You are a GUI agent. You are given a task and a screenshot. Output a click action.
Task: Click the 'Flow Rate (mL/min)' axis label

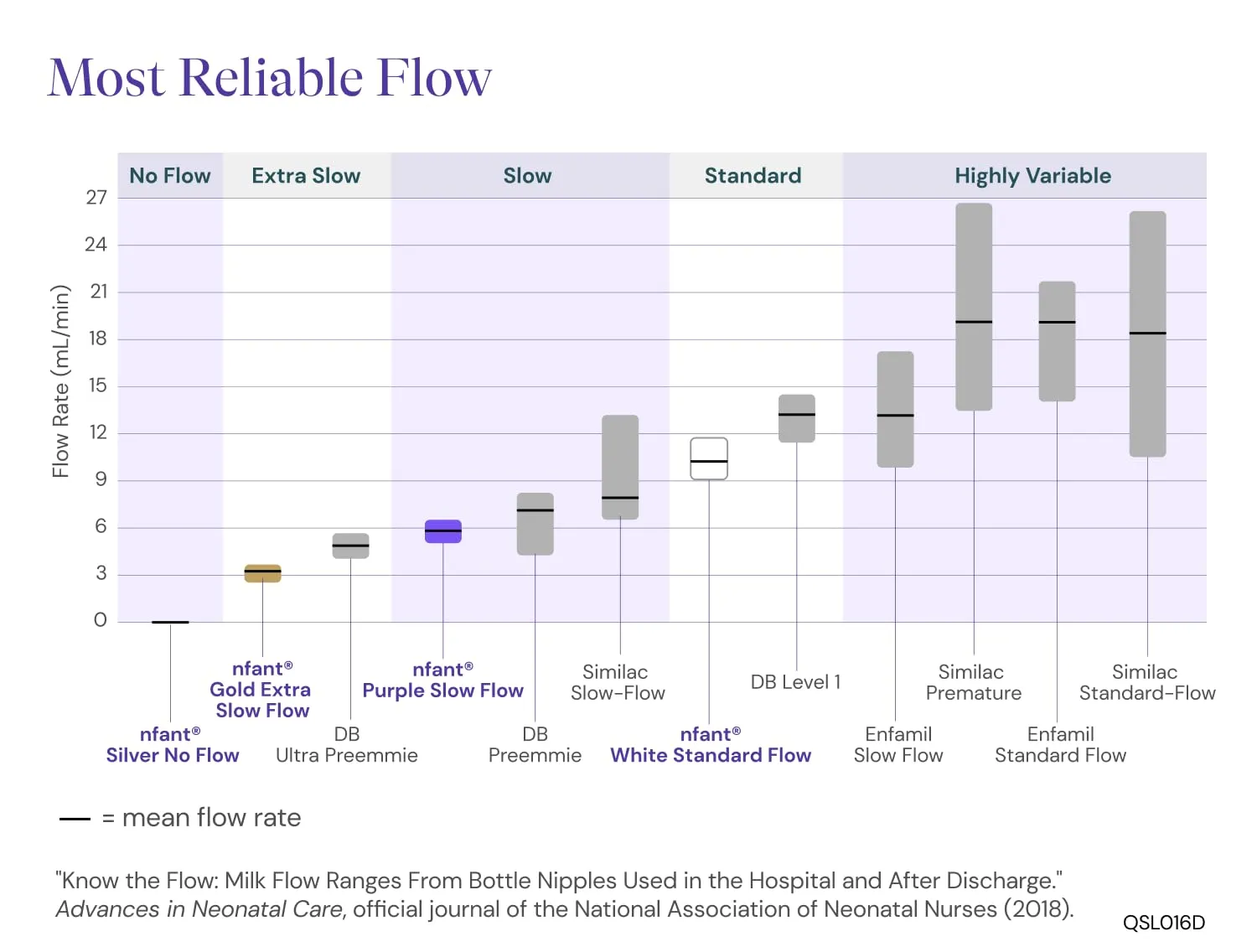coord(60,381)
